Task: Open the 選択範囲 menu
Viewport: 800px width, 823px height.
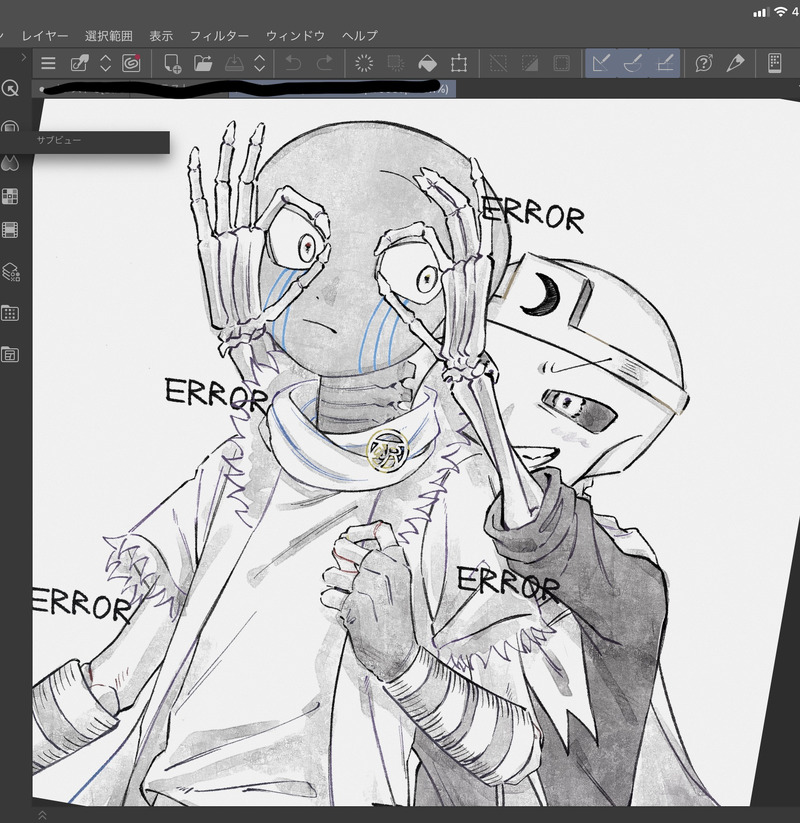Action: coord(109,36)
